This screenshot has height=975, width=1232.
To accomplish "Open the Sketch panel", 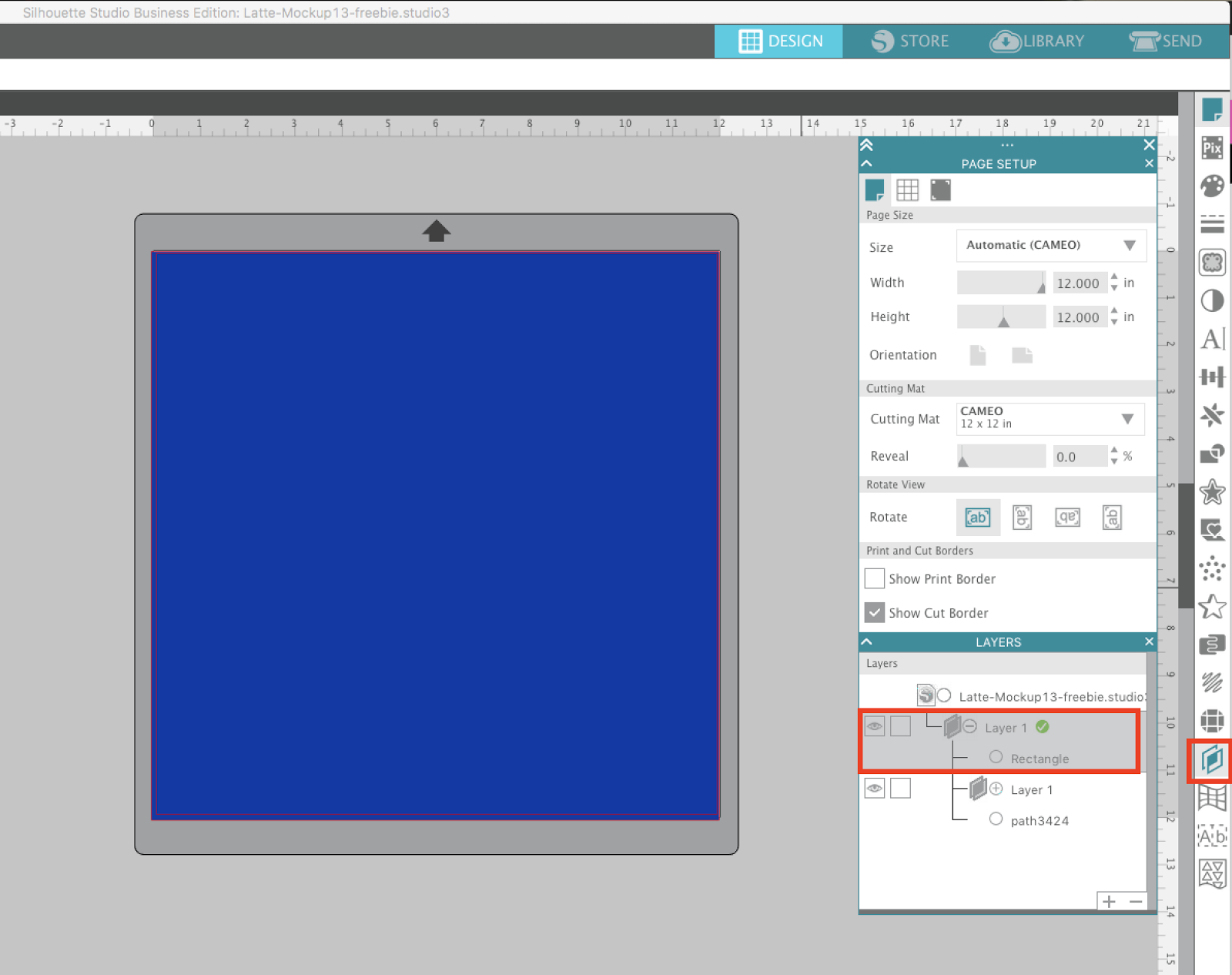I will tap(1212, 682).
